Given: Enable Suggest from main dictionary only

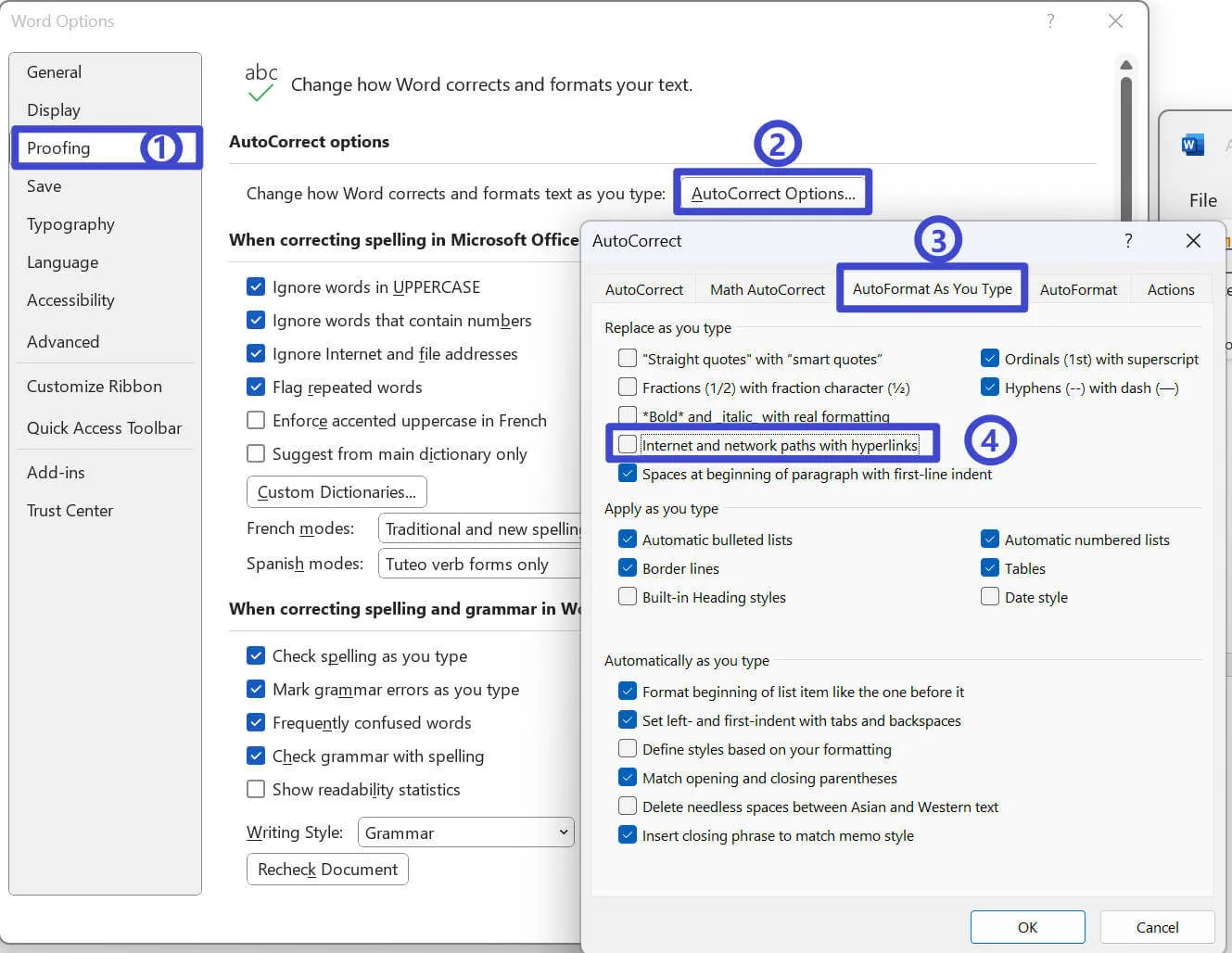Looking at the screenshot, I should point(256,453).
